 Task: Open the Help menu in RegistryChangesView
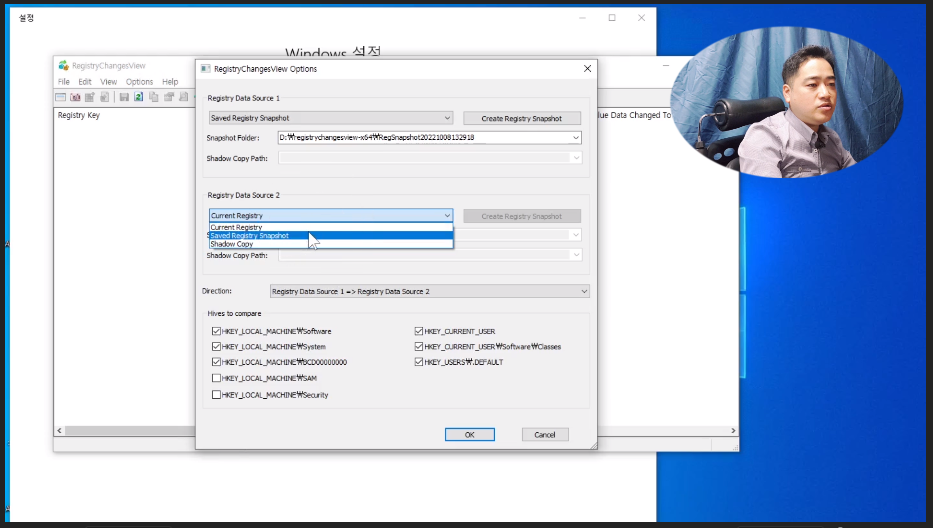170,82
